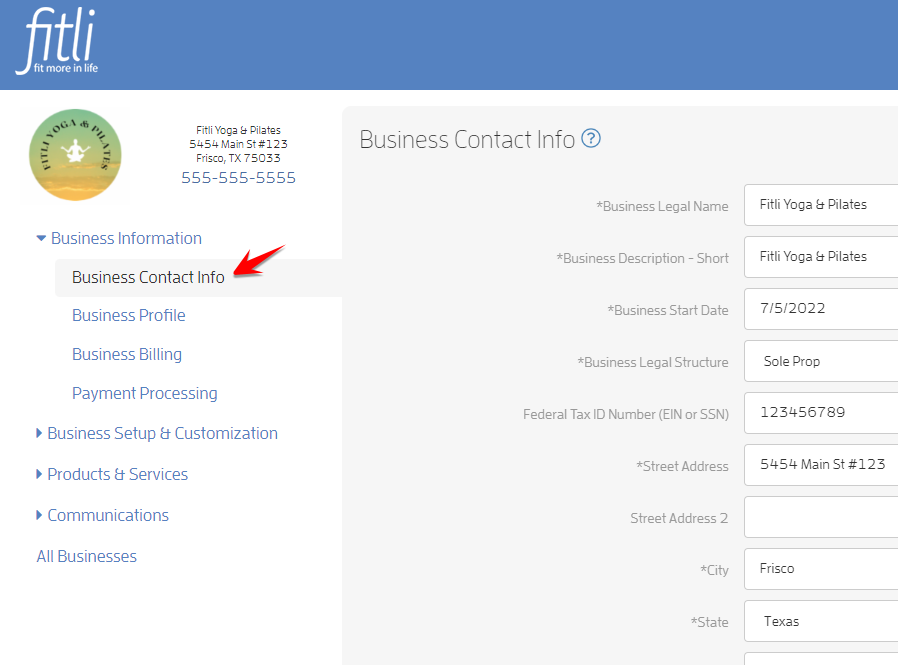Image resolution: width=898 pixels, height=665 pixels.
Task: Open the Business Legal Structure dropdown
Action: pos(821,361)
